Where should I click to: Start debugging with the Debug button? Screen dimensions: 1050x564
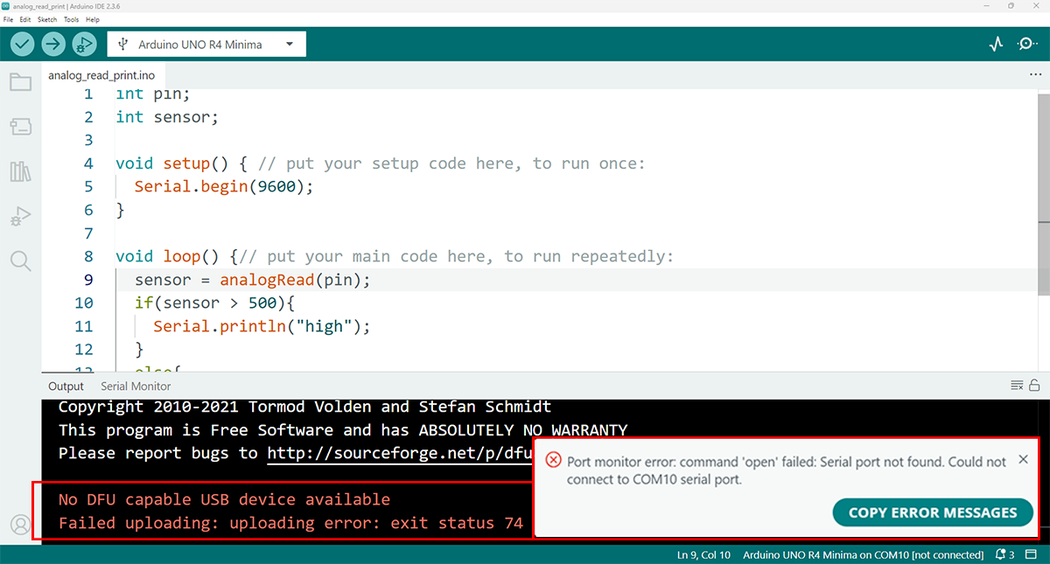click(84, 44)
